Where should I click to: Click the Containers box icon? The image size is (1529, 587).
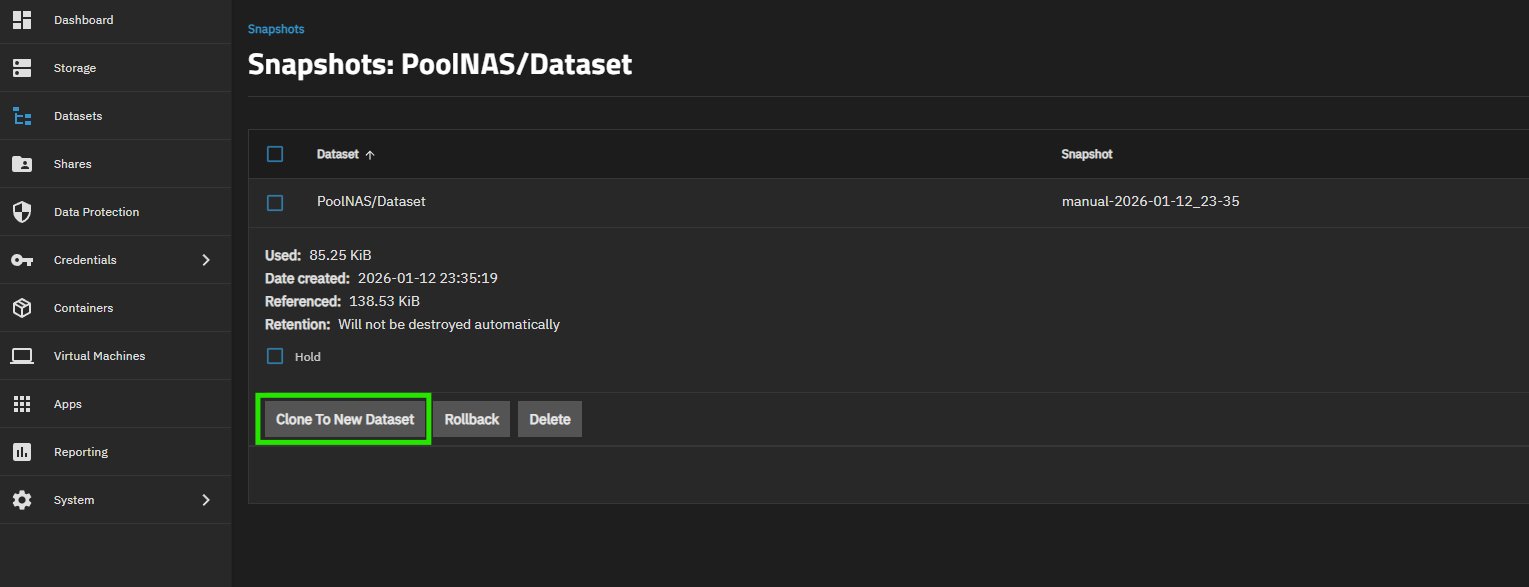coord(22,308)
